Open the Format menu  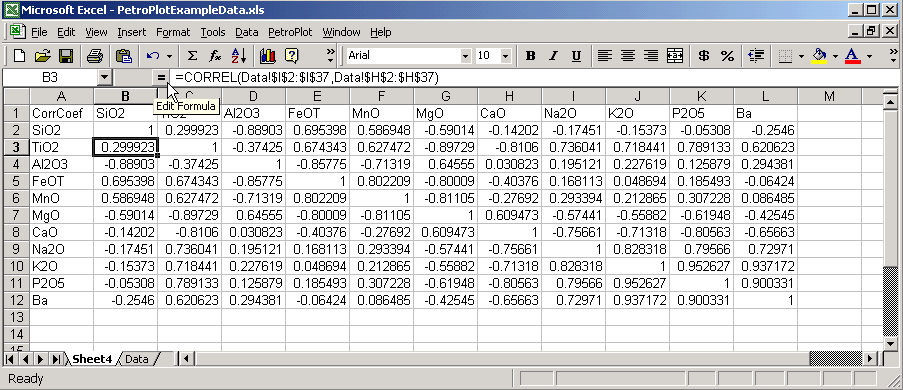tap(173, 32)
